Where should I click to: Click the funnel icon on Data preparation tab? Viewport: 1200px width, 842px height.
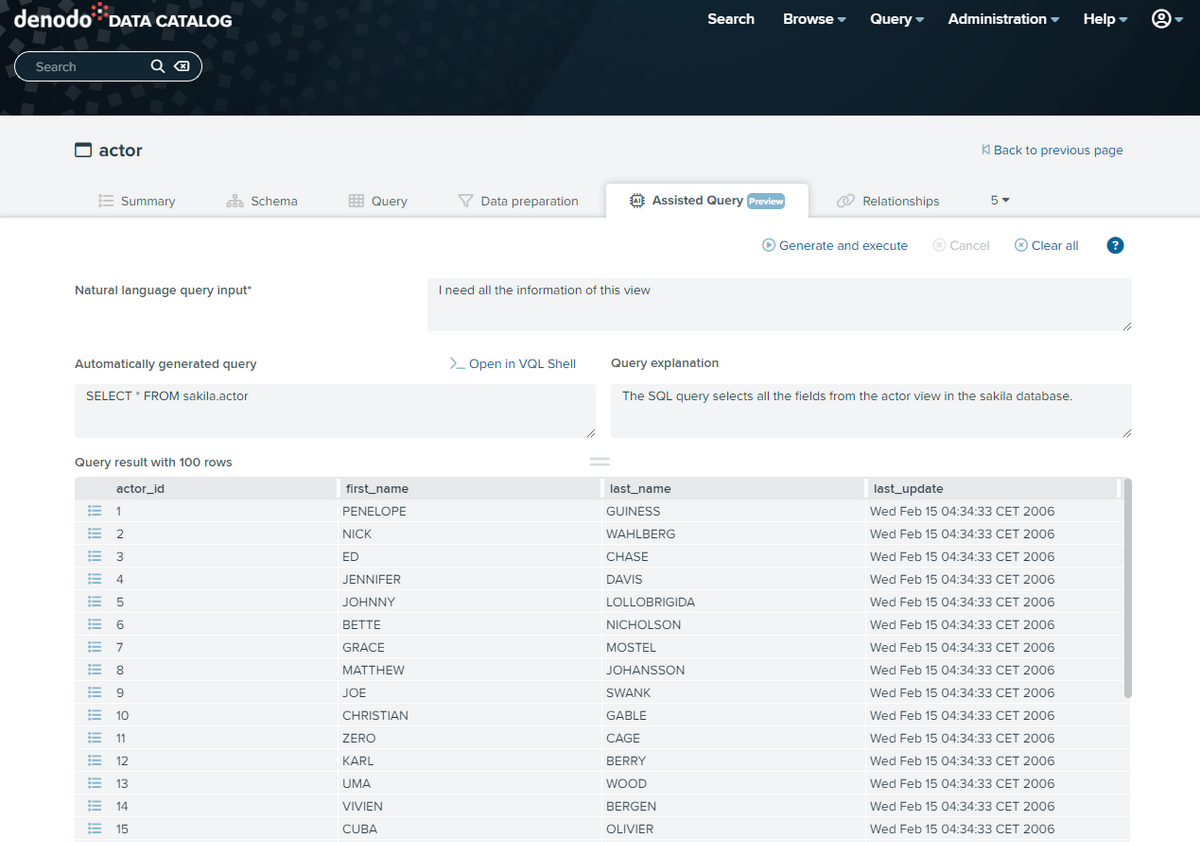(465, 200)
